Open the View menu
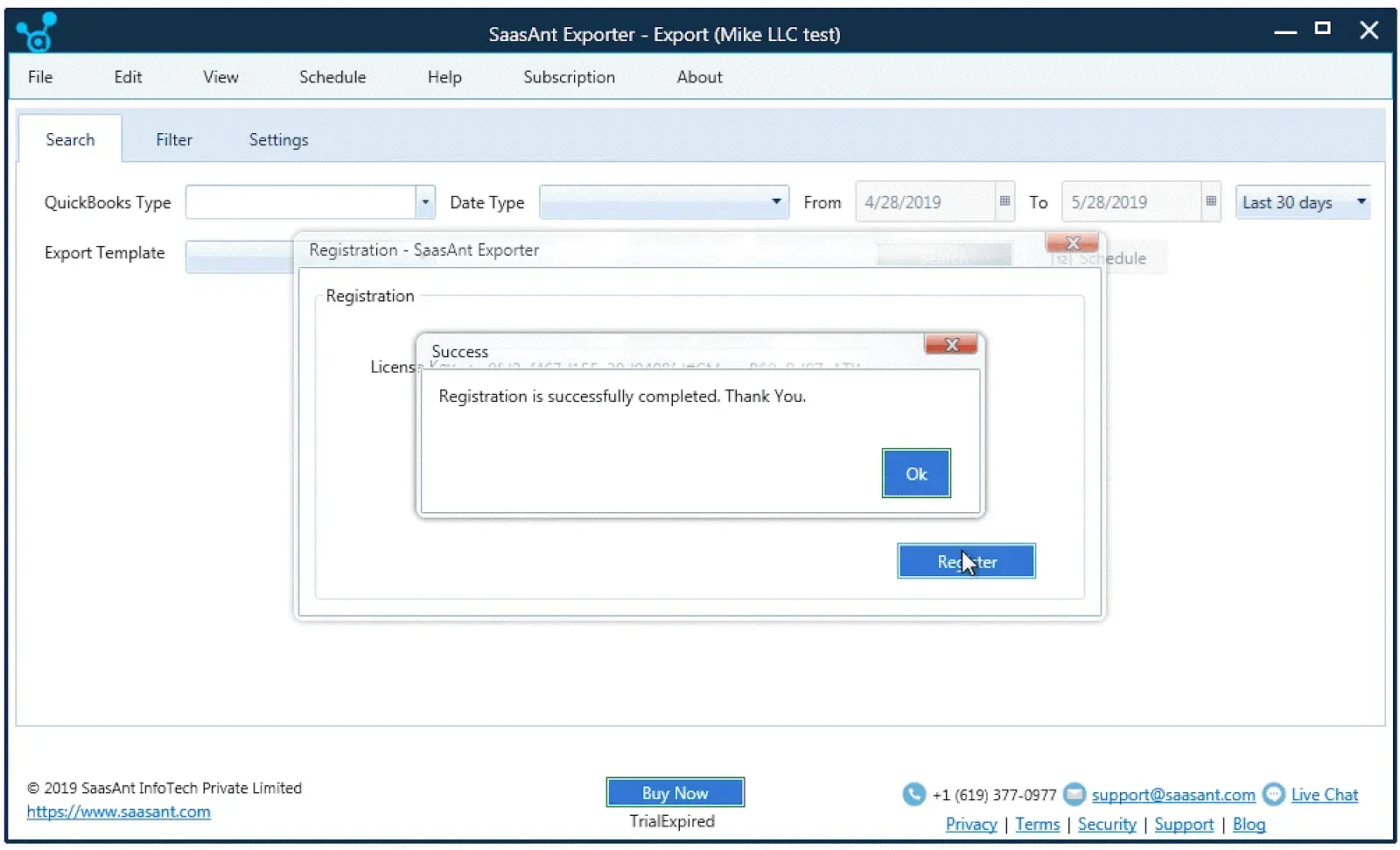 tap(220, 77)
